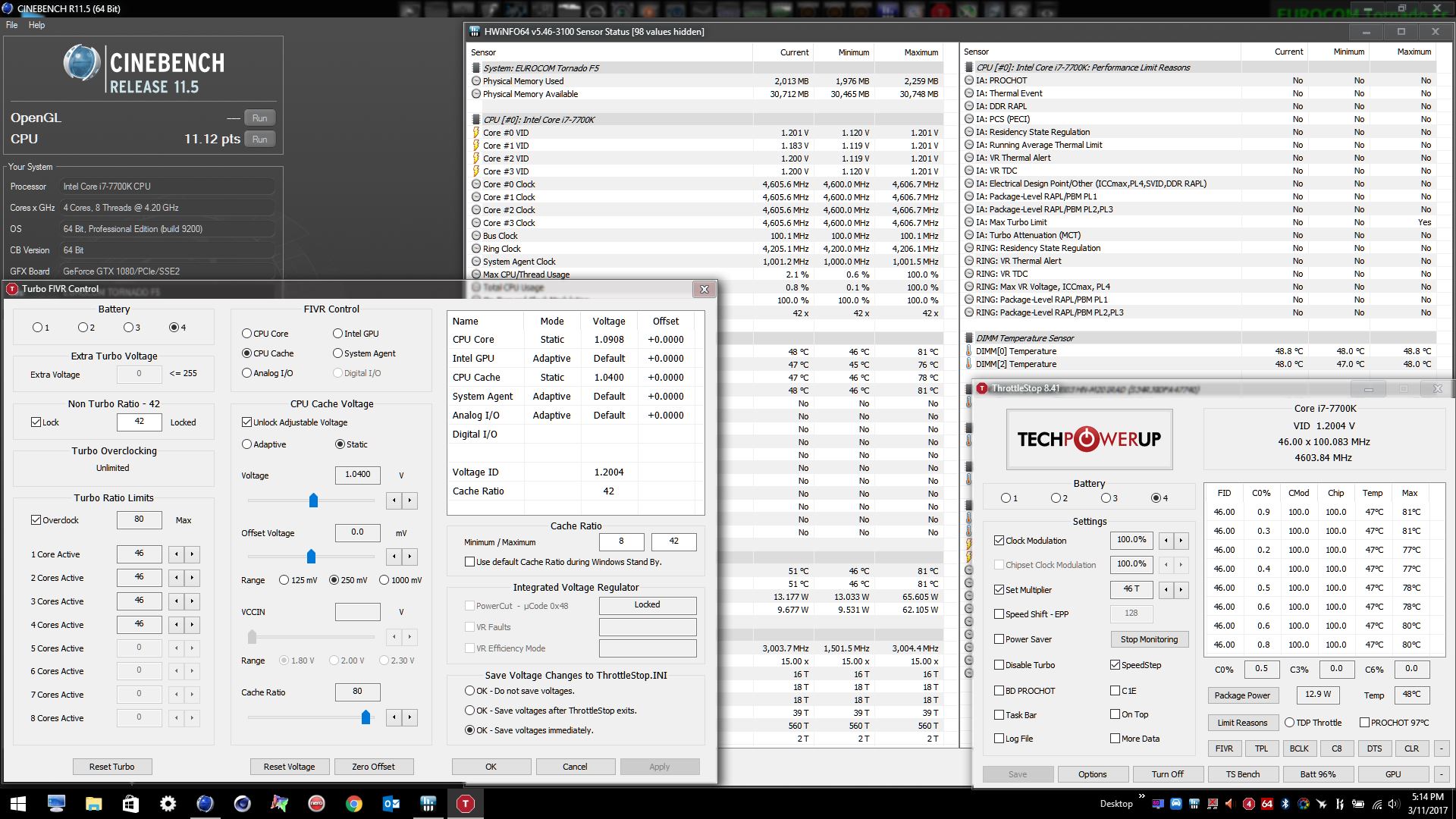1456x819 pixels.
Task: Increase 1 Core Active ratio
Action: (x=192, y=554)
